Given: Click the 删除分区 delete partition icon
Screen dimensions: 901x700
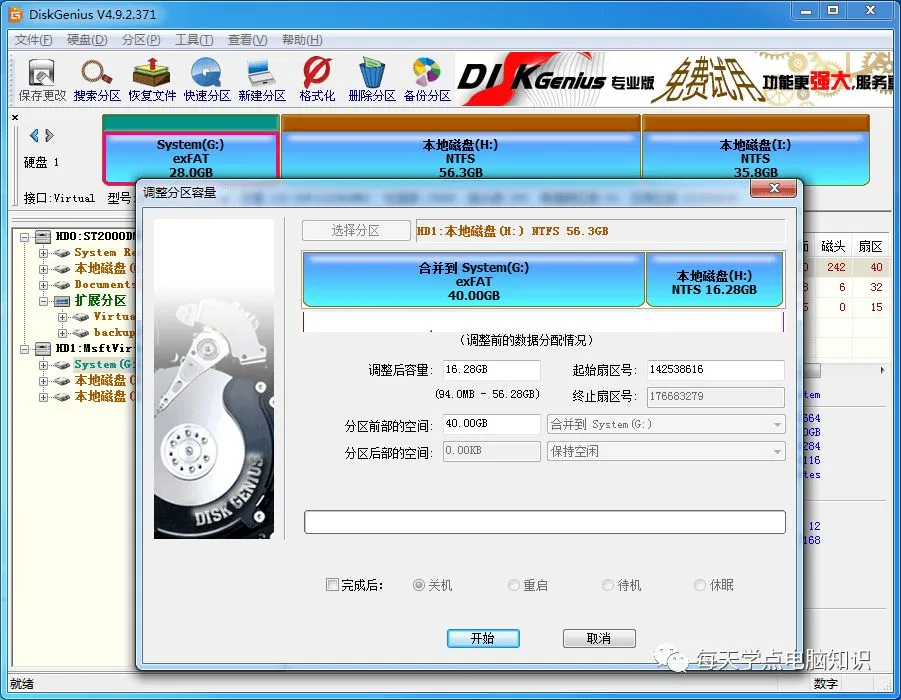Looking at the screenshot, I should 372,80.
